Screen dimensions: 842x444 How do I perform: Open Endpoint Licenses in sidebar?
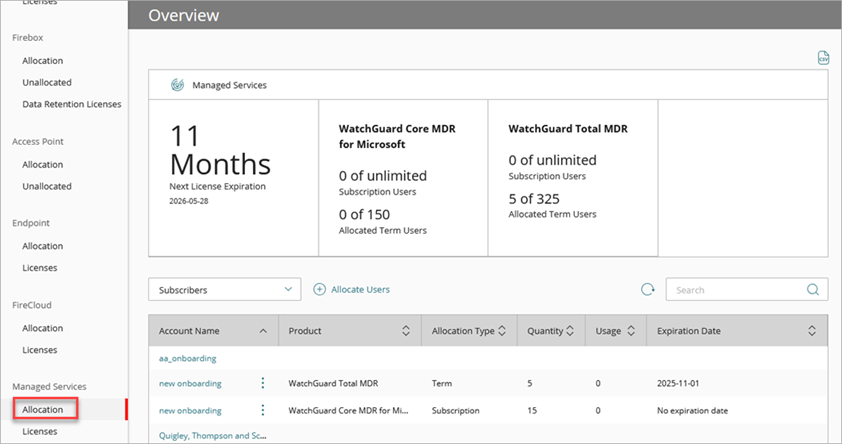40,267
